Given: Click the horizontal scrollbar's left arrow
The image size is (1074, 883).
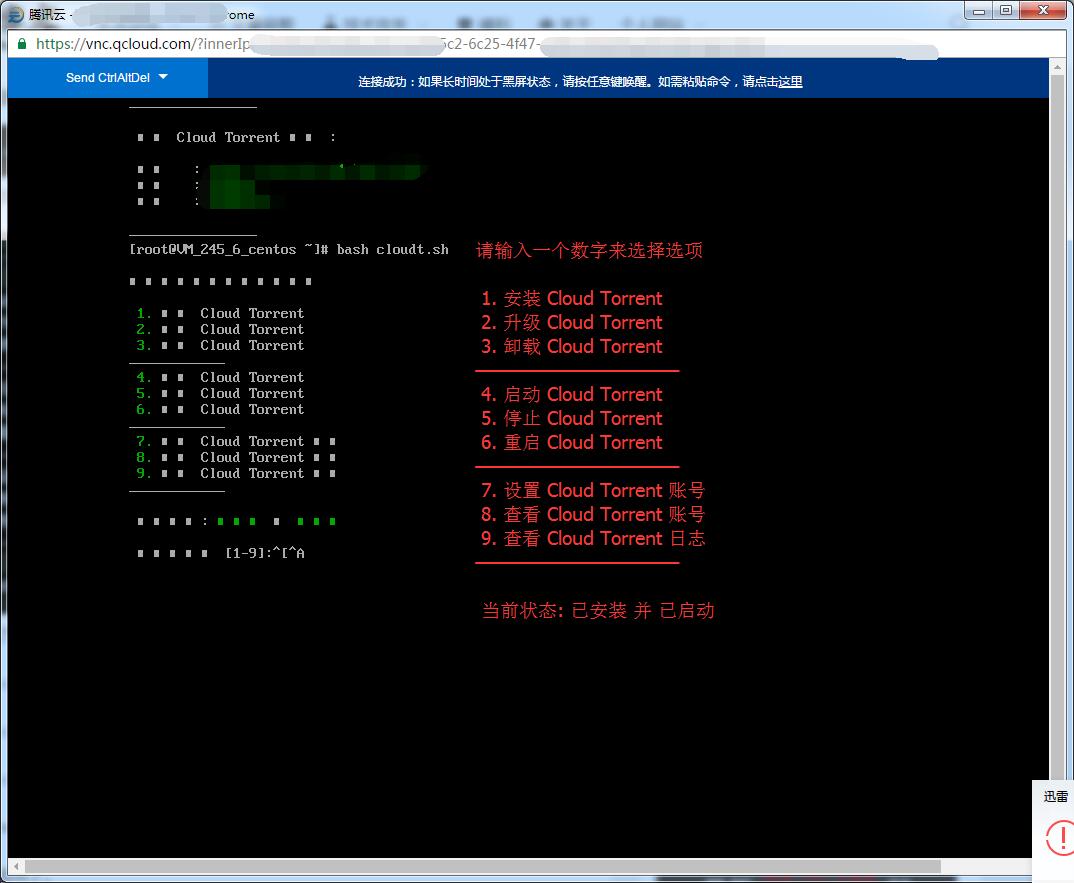Looking at the screenshot, I should pyautogui.click(x=16, y=867).
